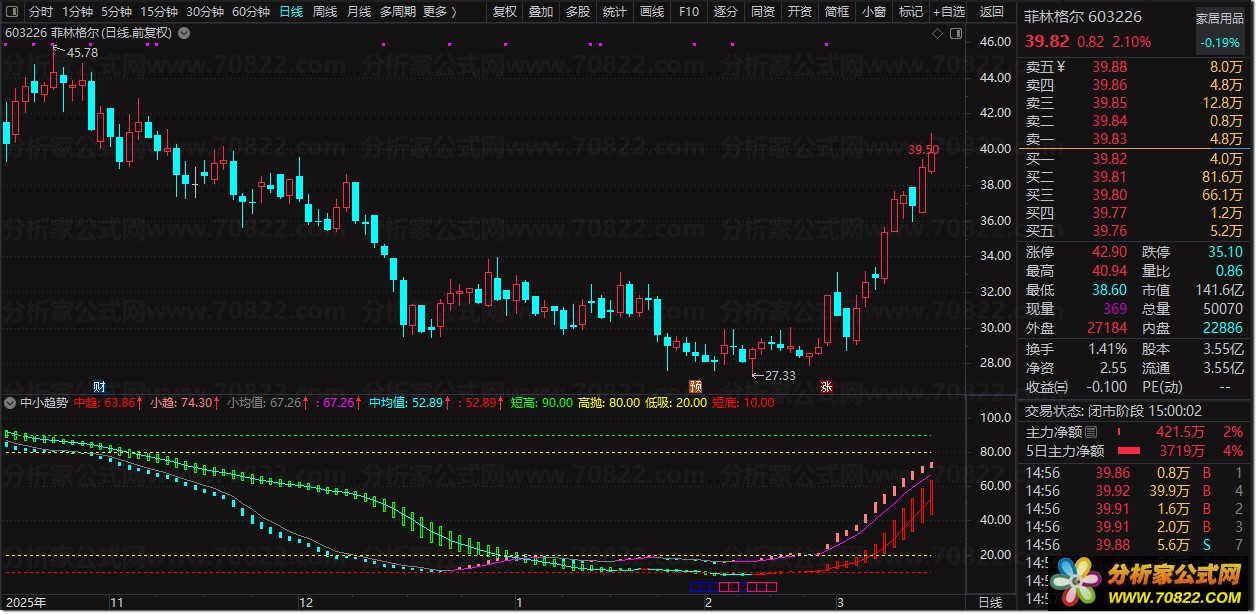Viewport: 1258px width, 614px height.
Task: Click the 返回 back button
Action: 991,12
